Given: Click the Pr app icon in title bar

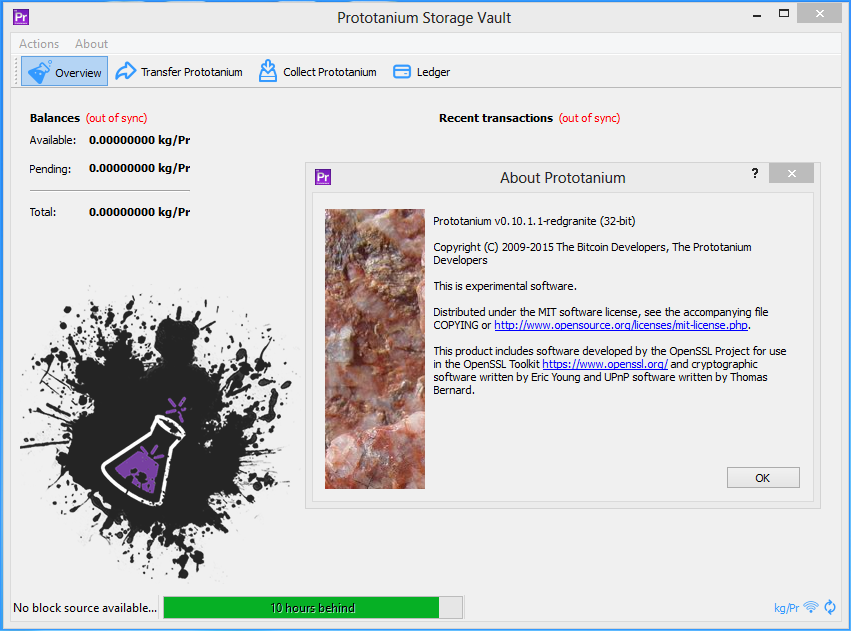Looking at the screenshot, I should click(x=21, y=17).
